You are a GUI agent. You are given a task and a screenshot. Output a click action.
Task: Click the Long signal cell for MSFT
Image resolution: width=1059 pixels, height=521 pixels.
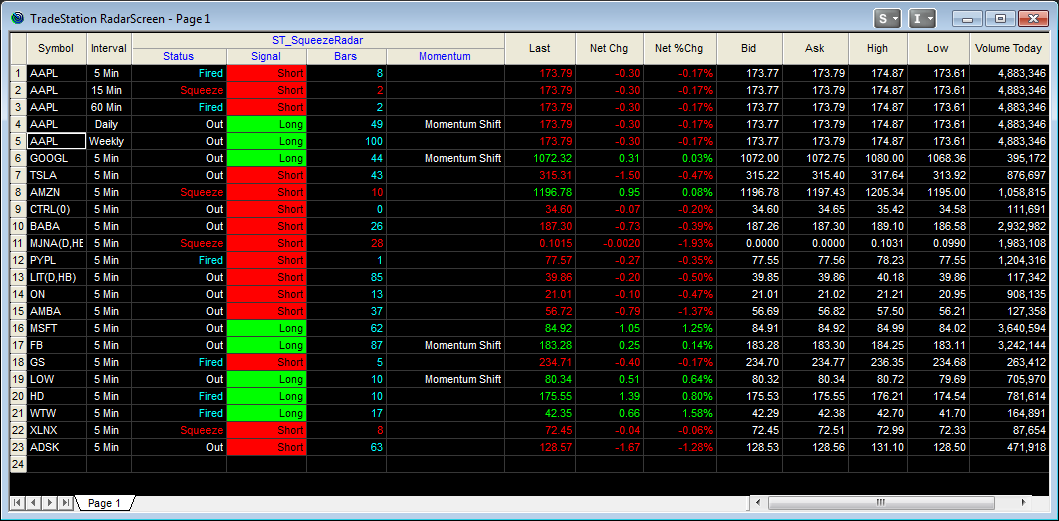point(266,328)
